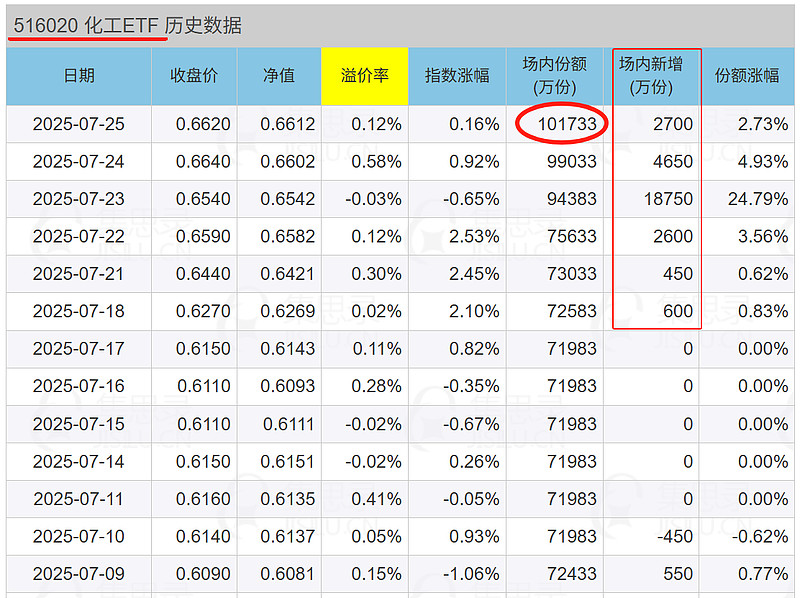Screen dimensions: 800x598
Task: Click the 份额涨幅 column header
Action: click(x=747, y=76)
